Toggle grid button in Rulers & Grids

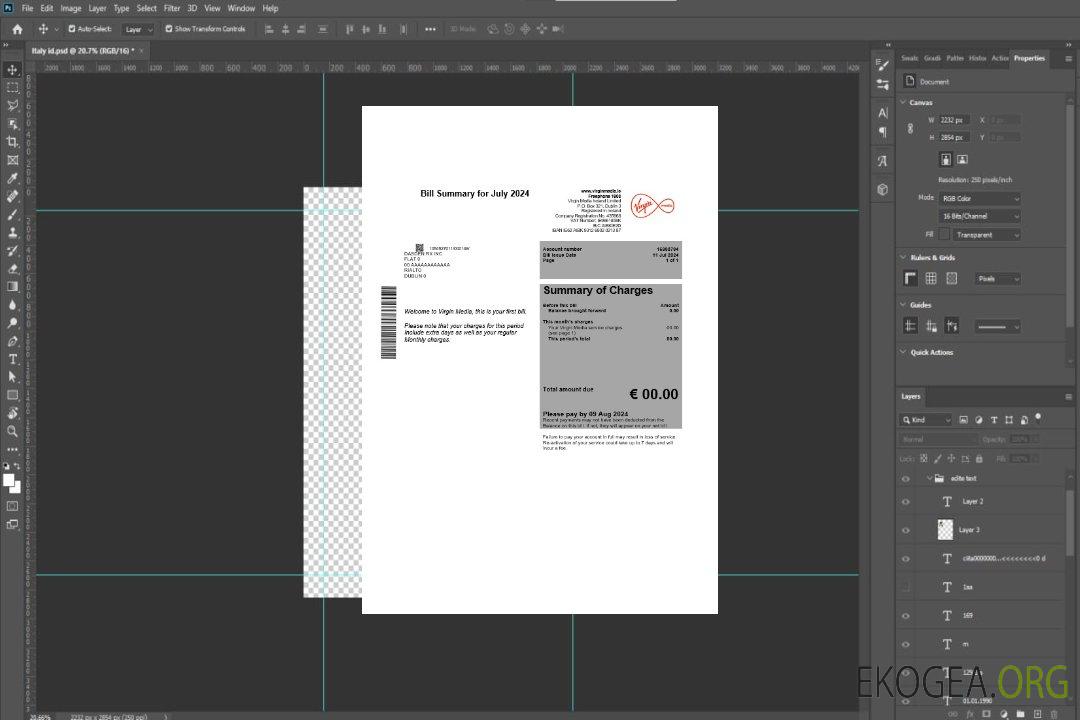coord(931,278)
